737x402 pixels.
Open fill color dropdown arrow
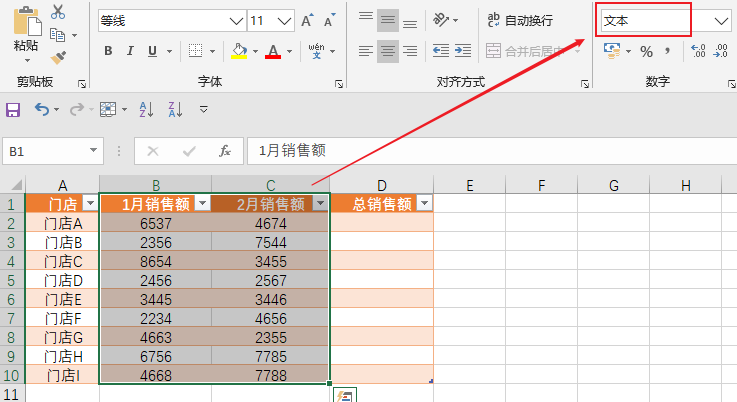[255, 51]
